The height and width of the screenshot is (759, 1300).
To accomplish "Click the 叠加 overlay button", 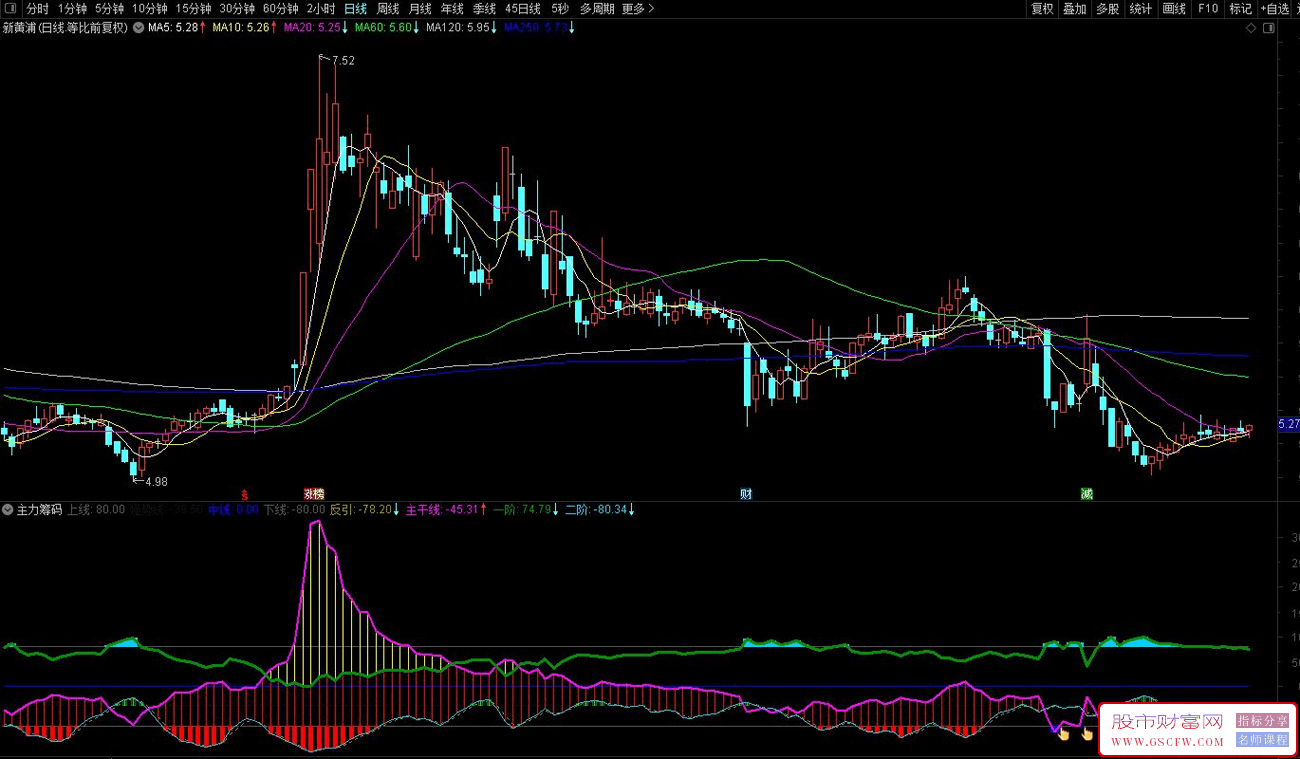I will tap(1075, 8).
